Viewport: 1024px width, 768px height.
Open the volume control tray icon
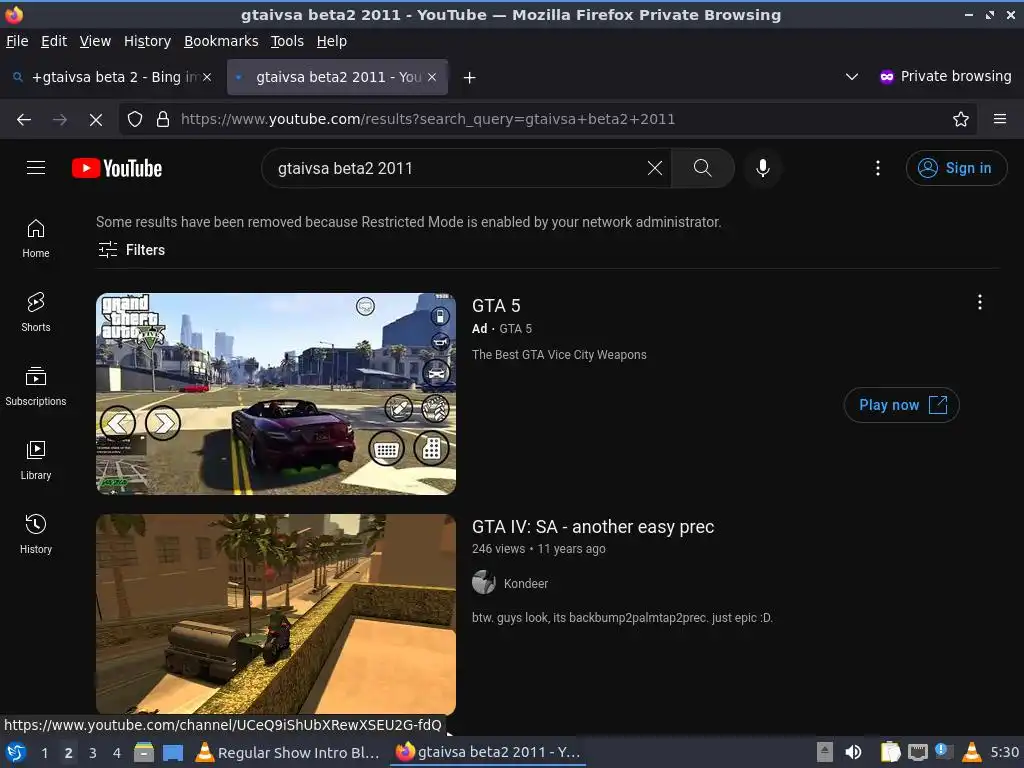coord(853,752)
